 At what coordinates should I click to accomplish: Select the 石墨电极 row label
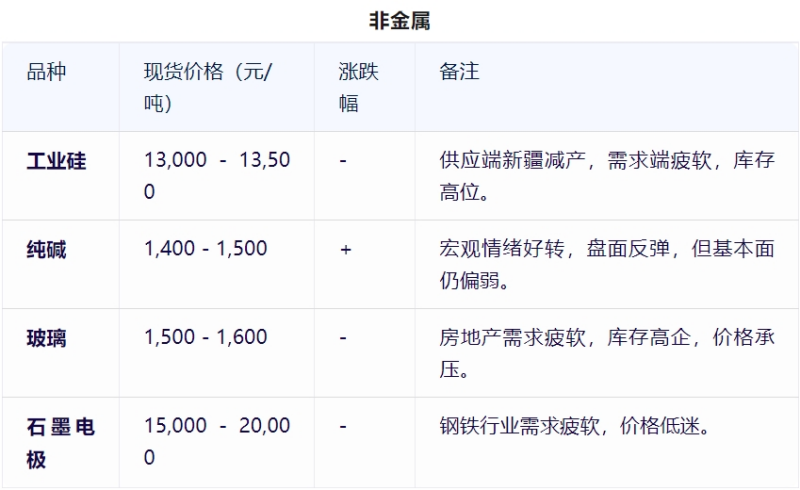[x=60, y=442]
